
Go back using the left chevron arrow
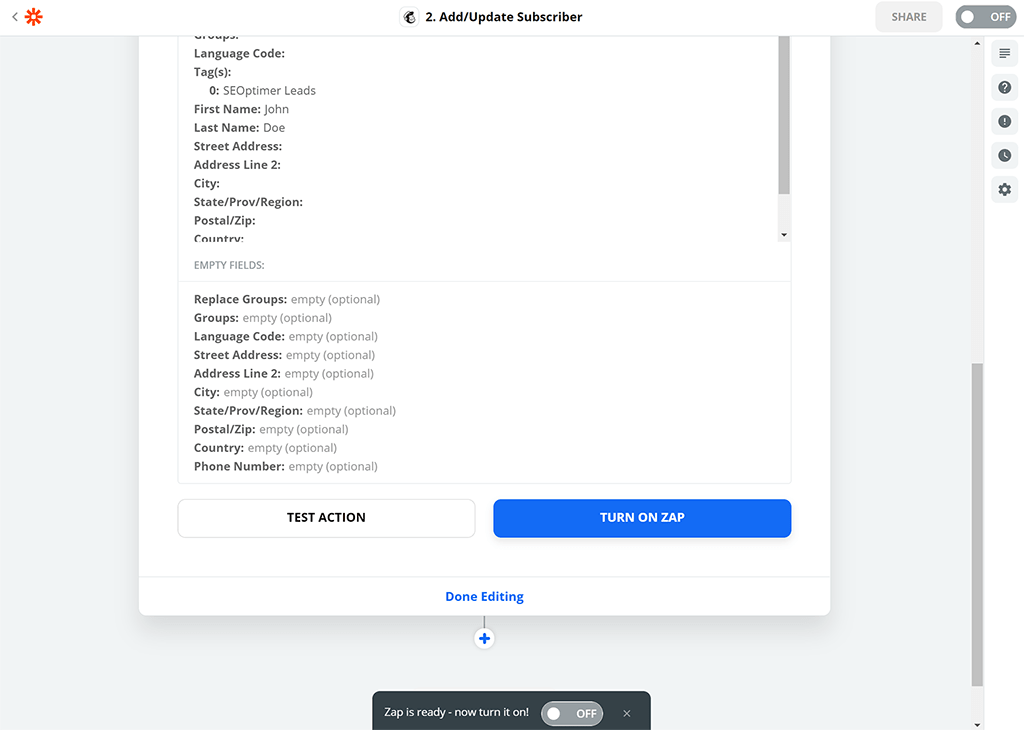(x=14, y=16)
